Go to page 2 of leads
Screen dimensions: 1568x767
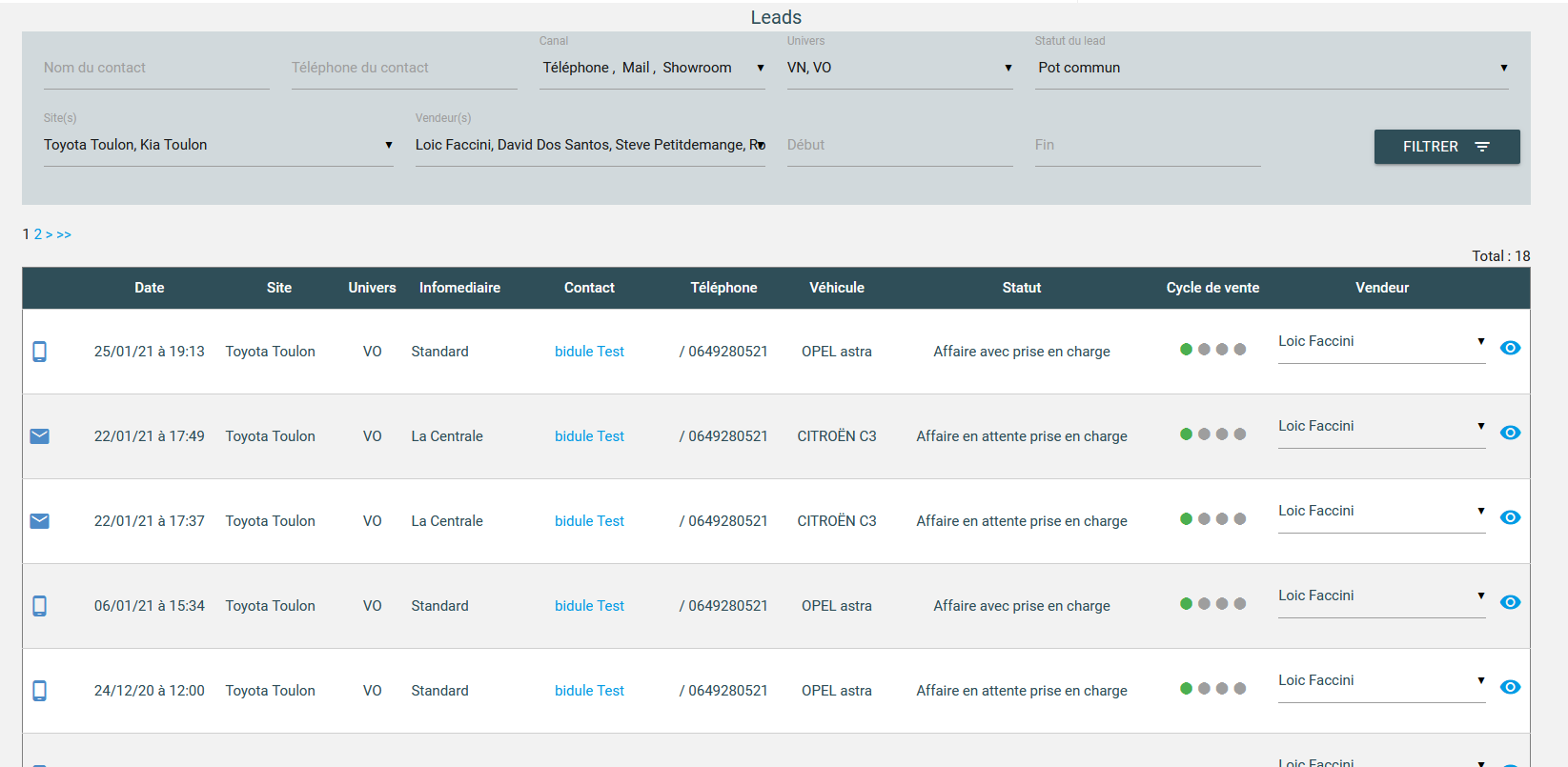38,234
